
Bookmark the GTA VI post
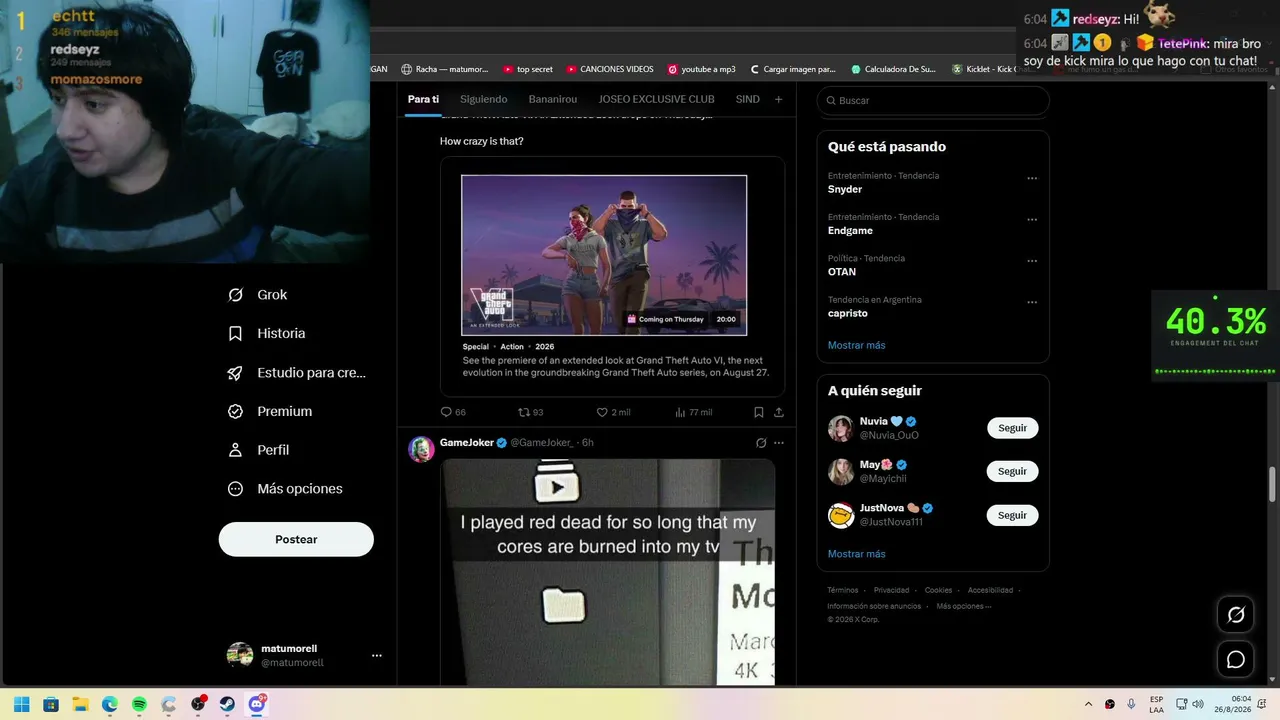coord(759,412)
